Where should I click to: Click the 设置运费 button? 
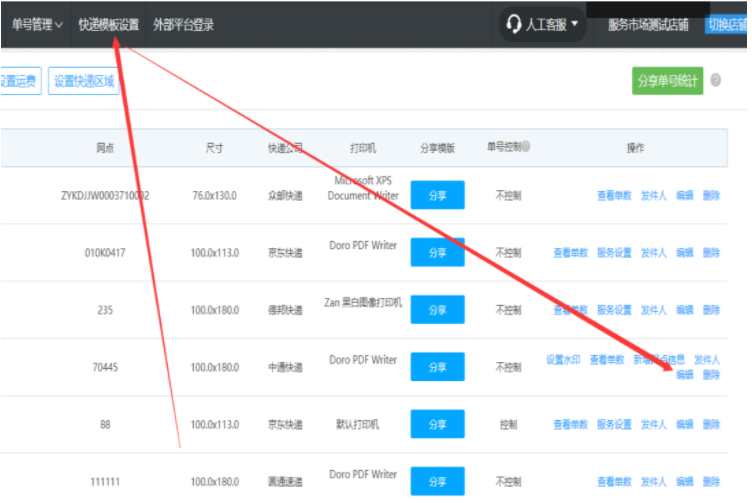pyautogui.click(x=19, y=81)
